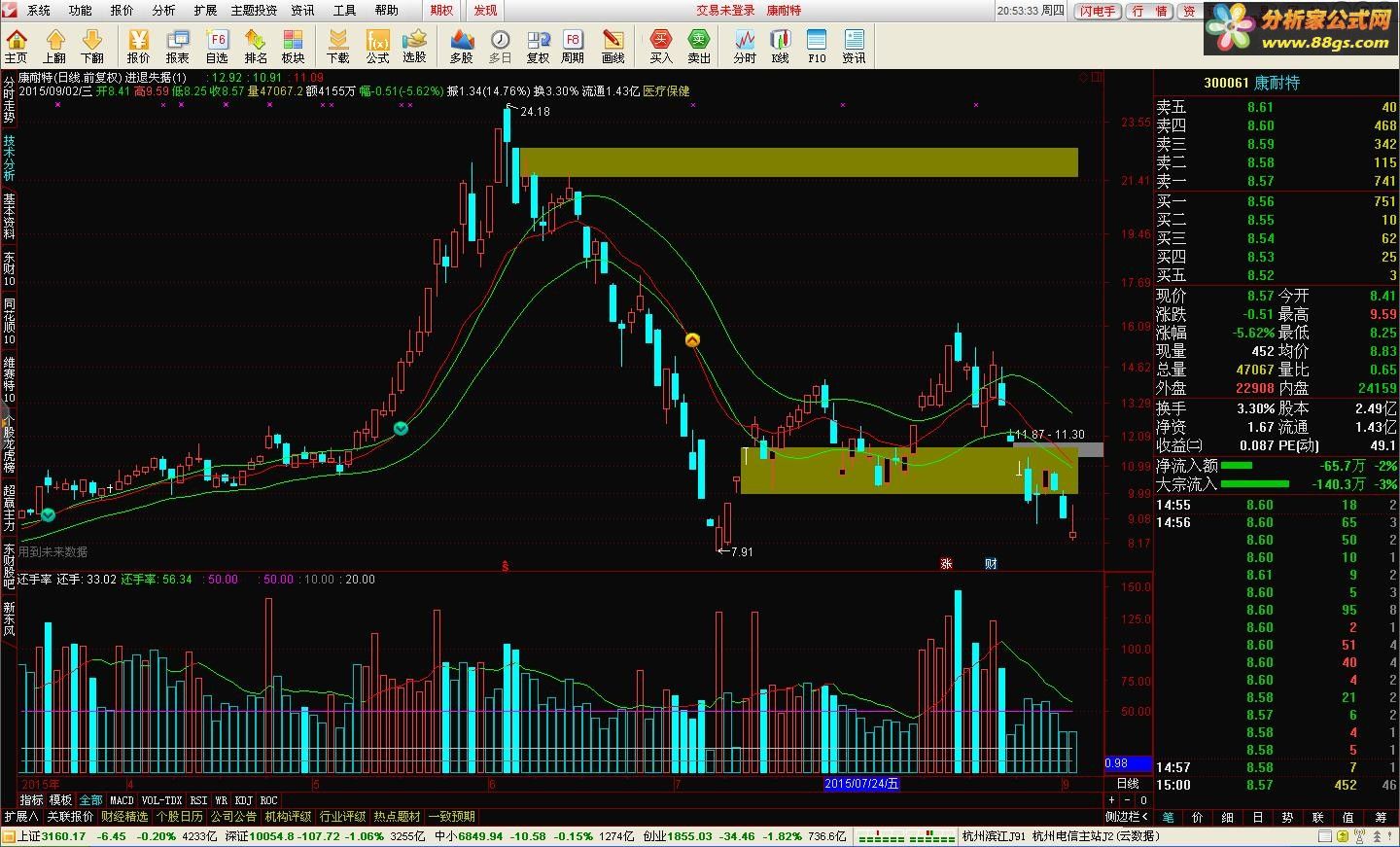Open the 报表 reports toolbar icon

pyautogui.click(x=177, y=46)
